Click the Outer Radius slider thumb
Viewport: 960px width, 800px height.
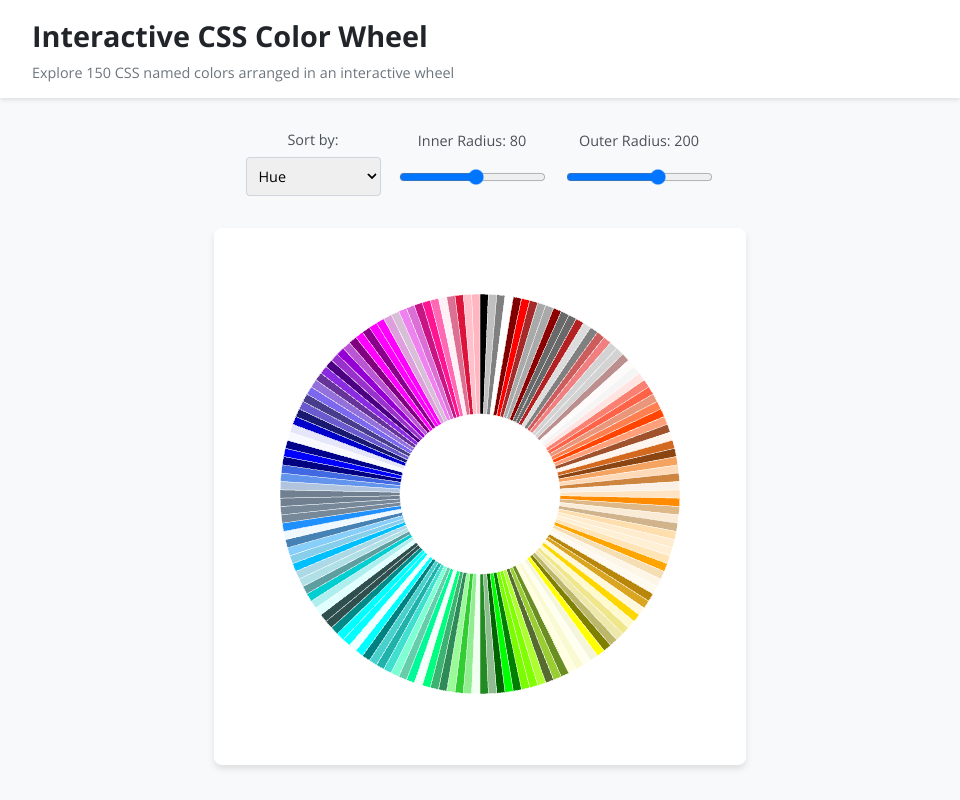coord(658,177)
